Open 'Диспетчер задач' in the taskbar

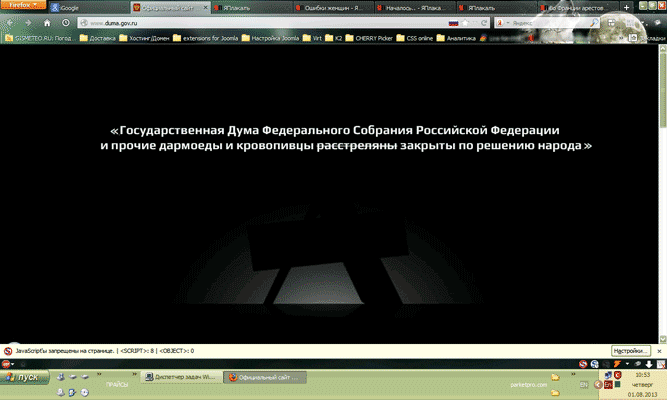(178, 378)
